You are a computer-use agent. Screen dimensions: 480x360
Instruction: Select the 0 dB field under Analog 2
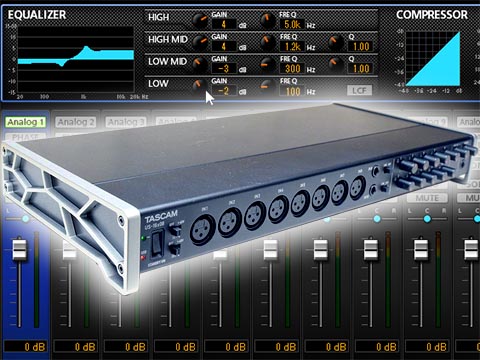[75, 347]
